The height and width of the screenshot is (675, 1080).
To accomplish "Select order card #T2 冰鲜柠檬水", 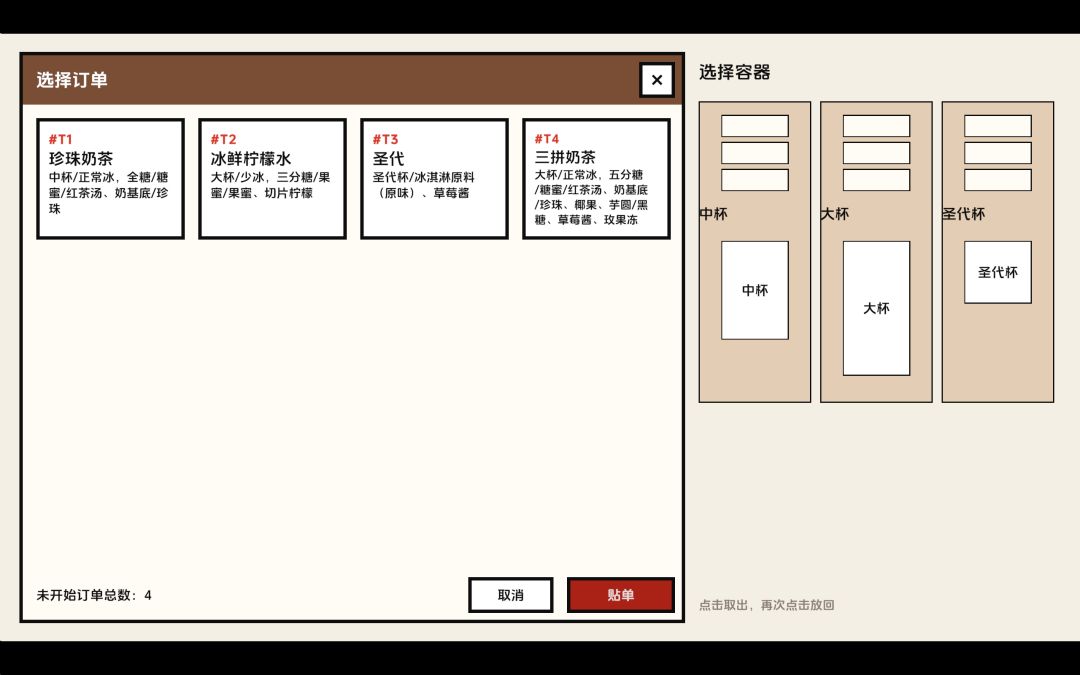I will click(x=272, y=179).
